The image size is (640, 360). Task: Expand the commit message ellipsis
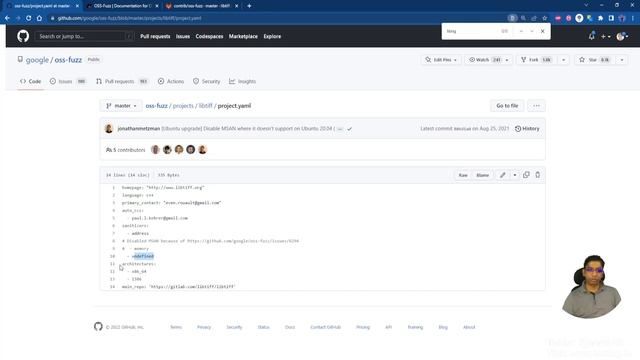pyautogui.click(x=340, y=129)
